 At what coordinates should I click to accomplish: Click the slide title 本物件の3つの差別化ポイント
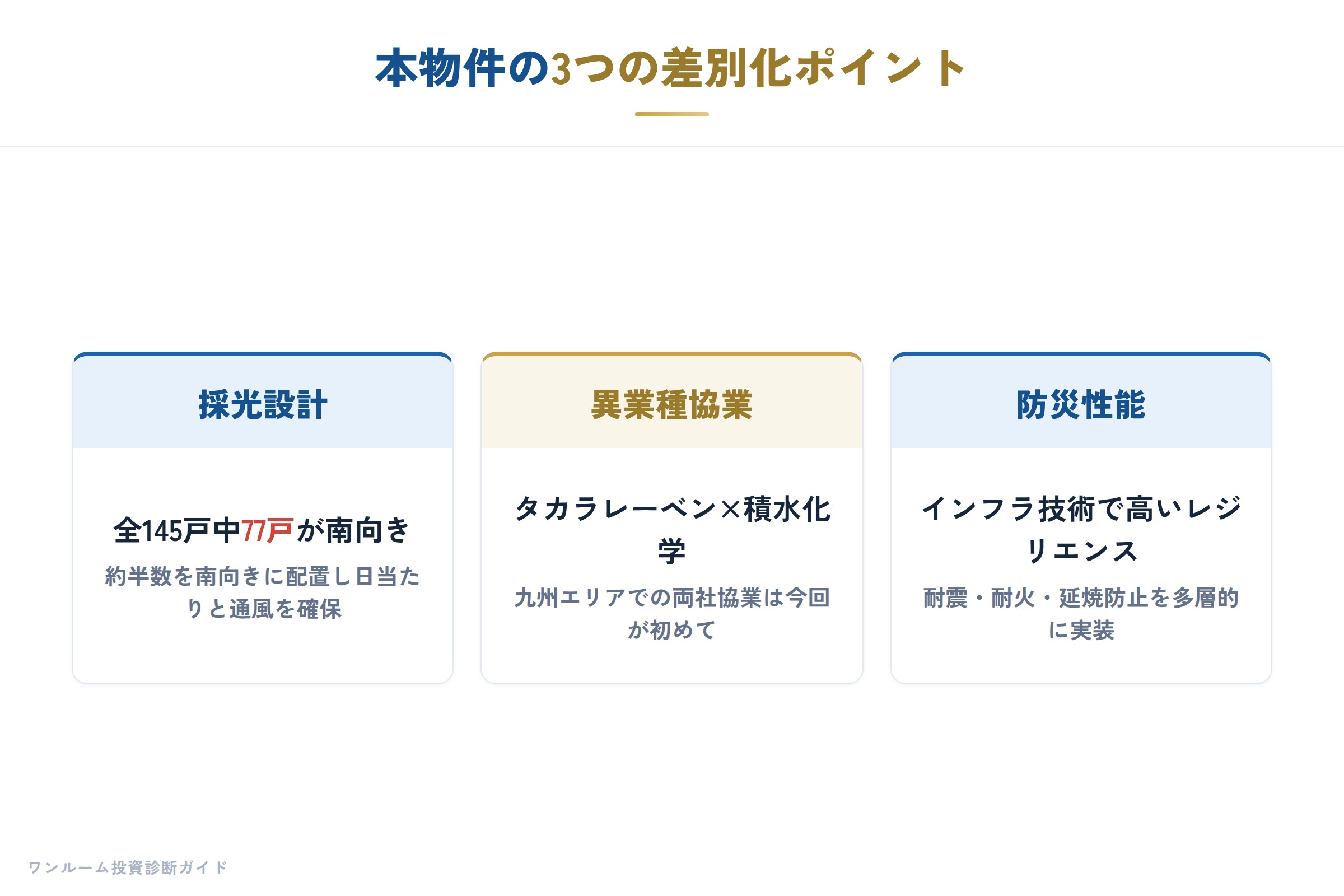[671, 68]
